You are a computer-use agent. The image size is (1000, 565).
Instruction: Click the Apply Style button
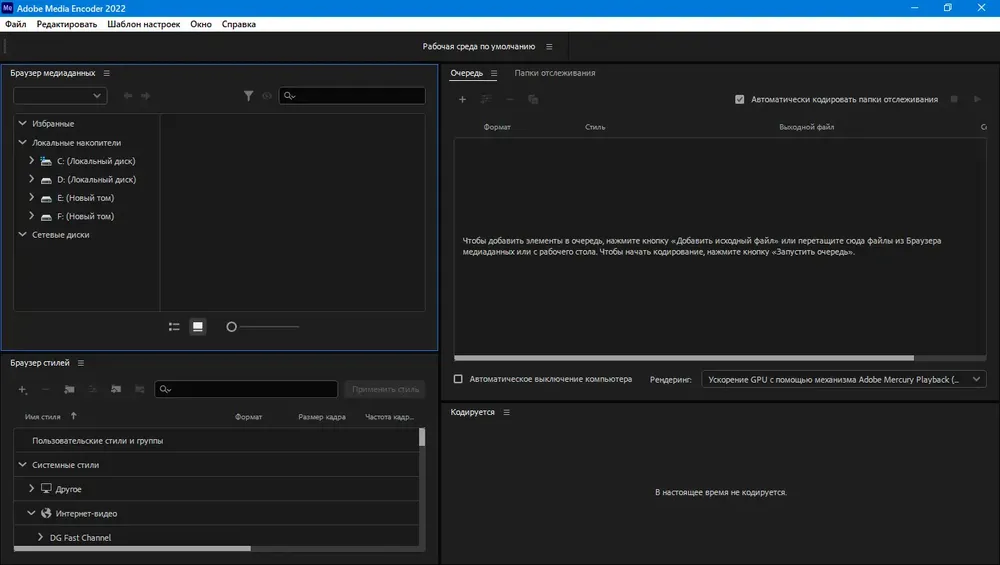(385, 389)
